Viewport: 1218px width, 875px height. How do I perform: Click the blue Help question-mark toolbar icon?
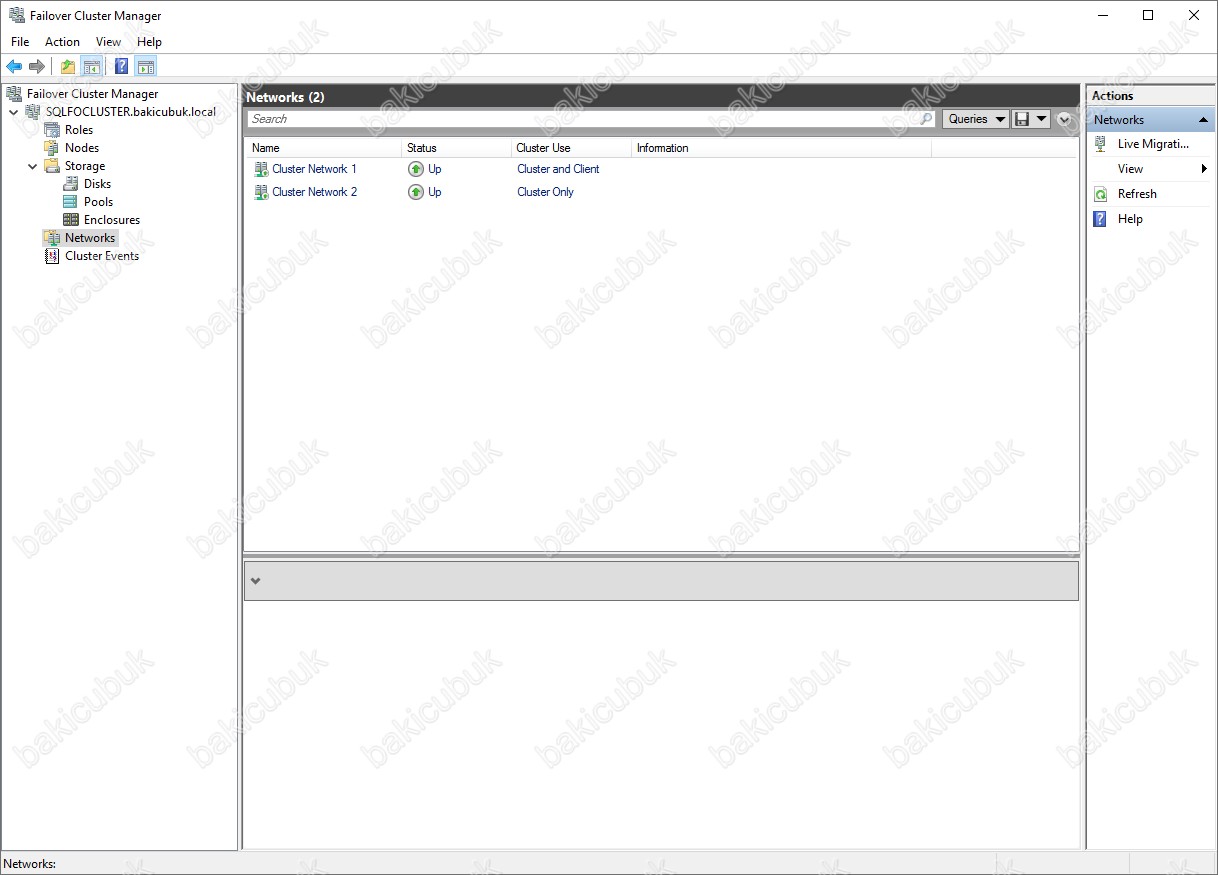(x=121, y=67)
